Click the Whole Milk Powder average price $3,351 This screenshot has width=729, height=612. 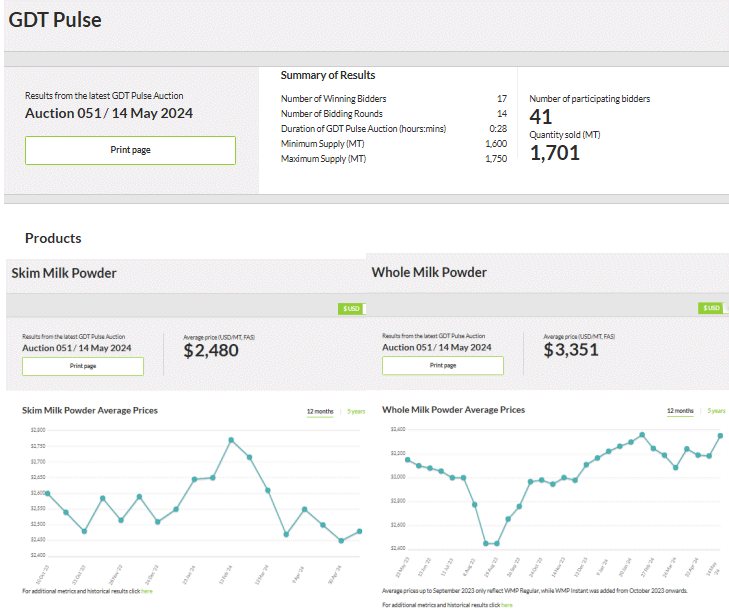click(x=571, y=349)
